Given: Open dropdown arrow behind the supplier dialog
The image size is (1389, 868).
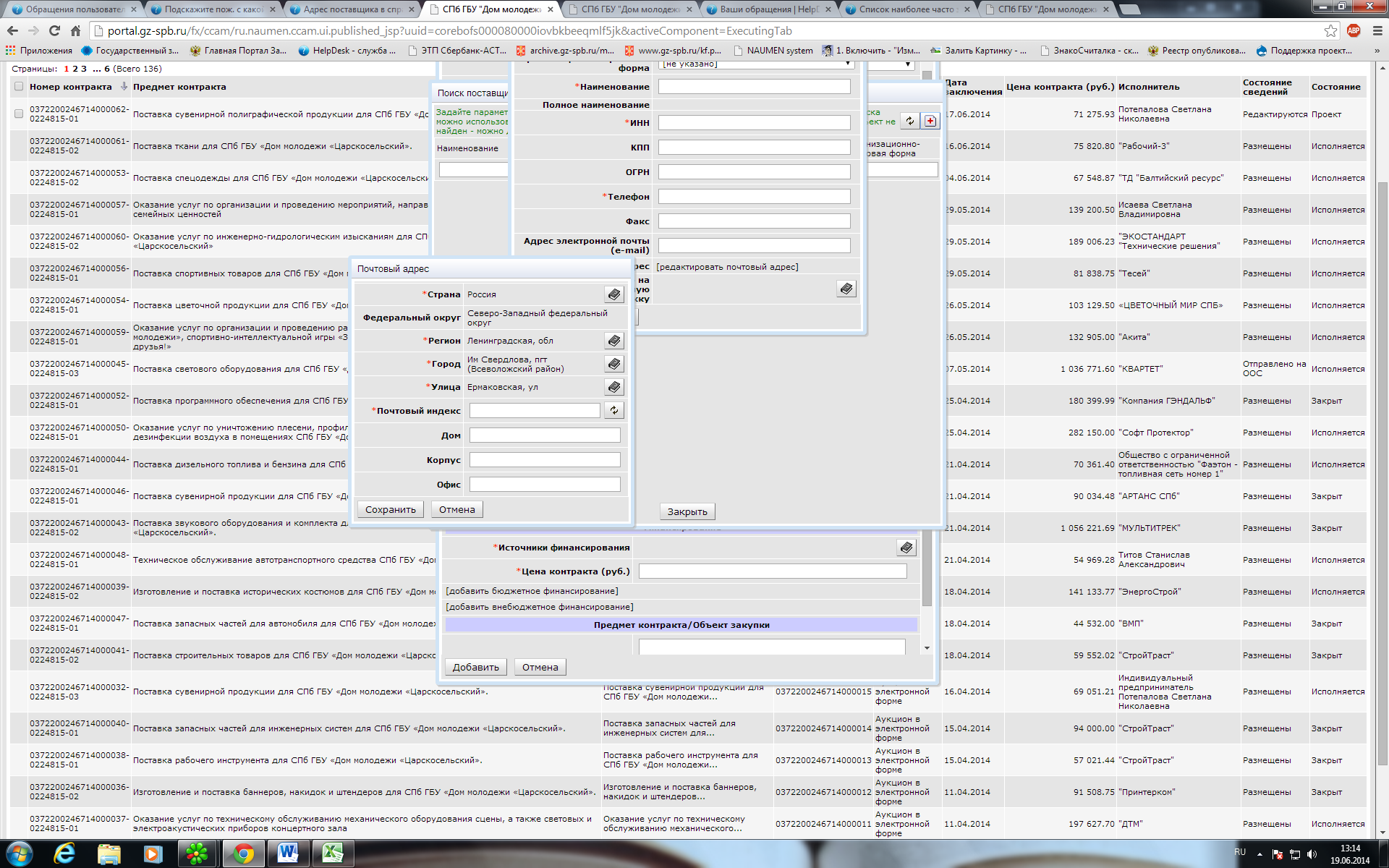Looking at the screenshot, I should (x=908, y=64).
